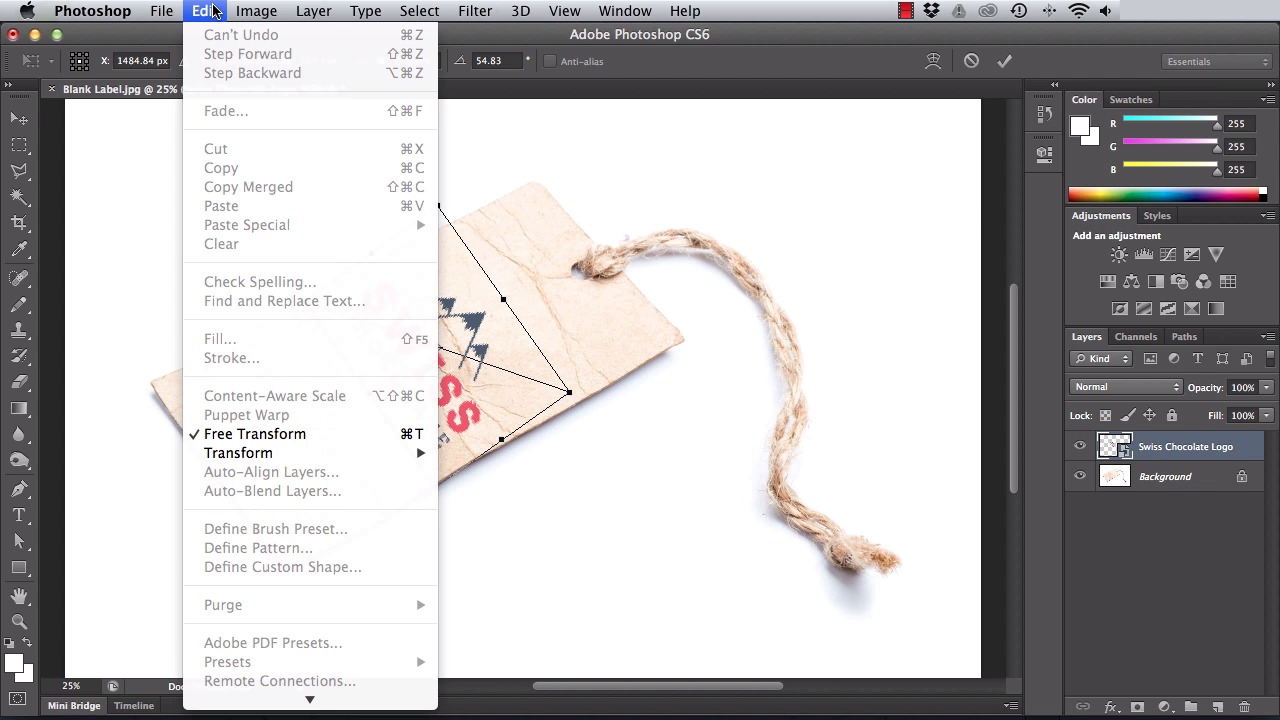Add a Brightness/Contrast adjustment
Image resolution: width=1280 pixels, height=720 pixels.
pyautogui.click(x=1119, y=255)
